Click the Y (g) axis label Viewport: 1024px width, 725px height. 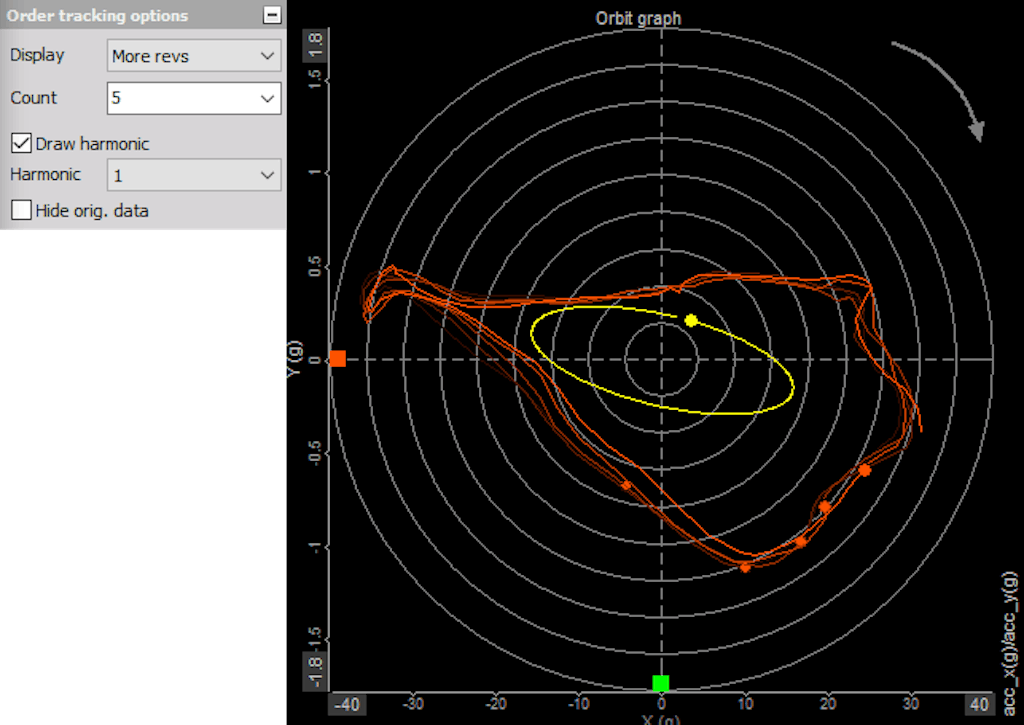tap(295, 359)
